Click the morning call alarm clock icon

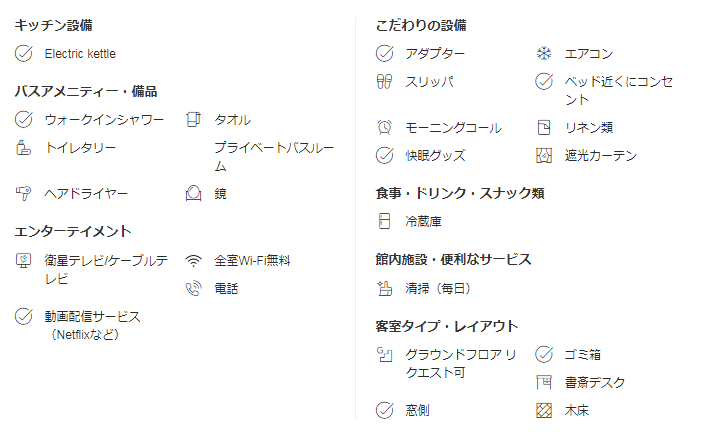point(384,128)
